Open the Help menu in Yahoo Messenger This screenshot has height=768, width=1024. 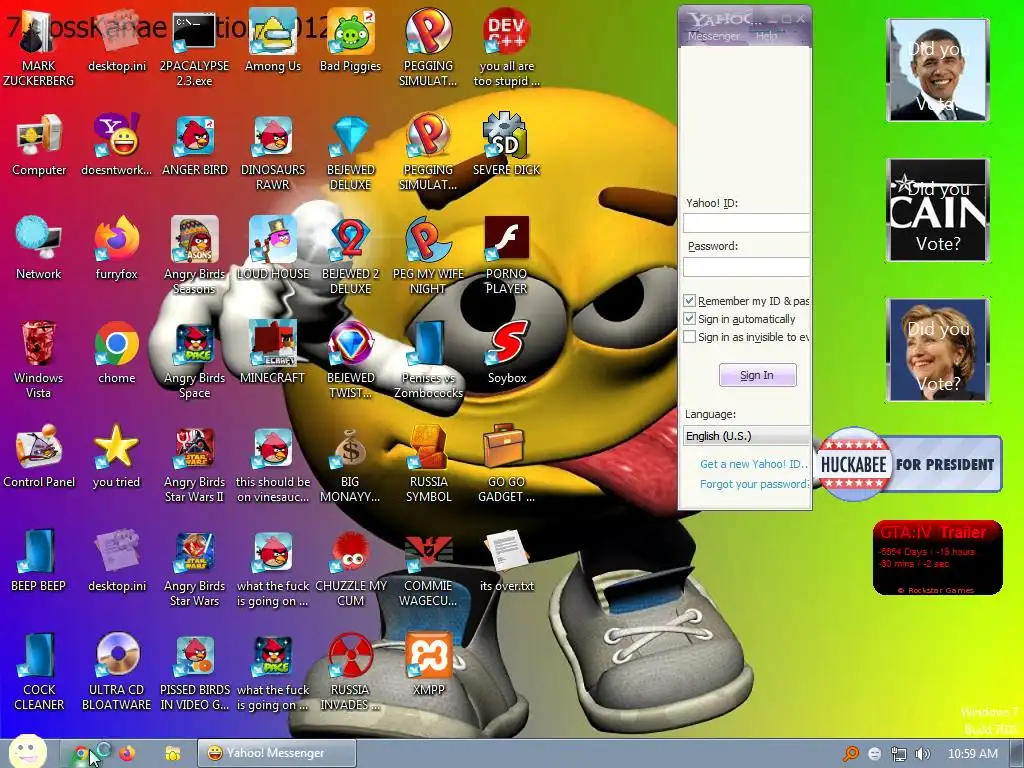[767, 37]
